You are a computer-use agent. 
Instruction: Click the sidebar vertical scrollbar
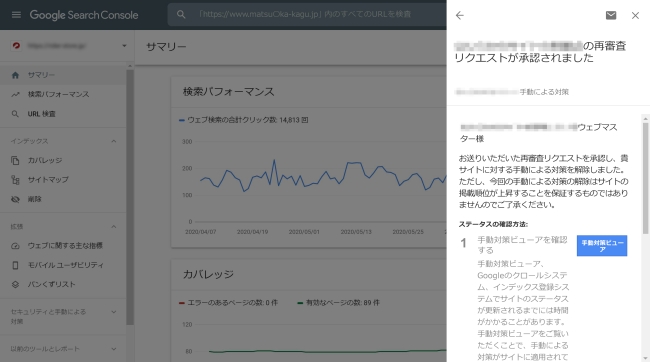coord(130,197)
